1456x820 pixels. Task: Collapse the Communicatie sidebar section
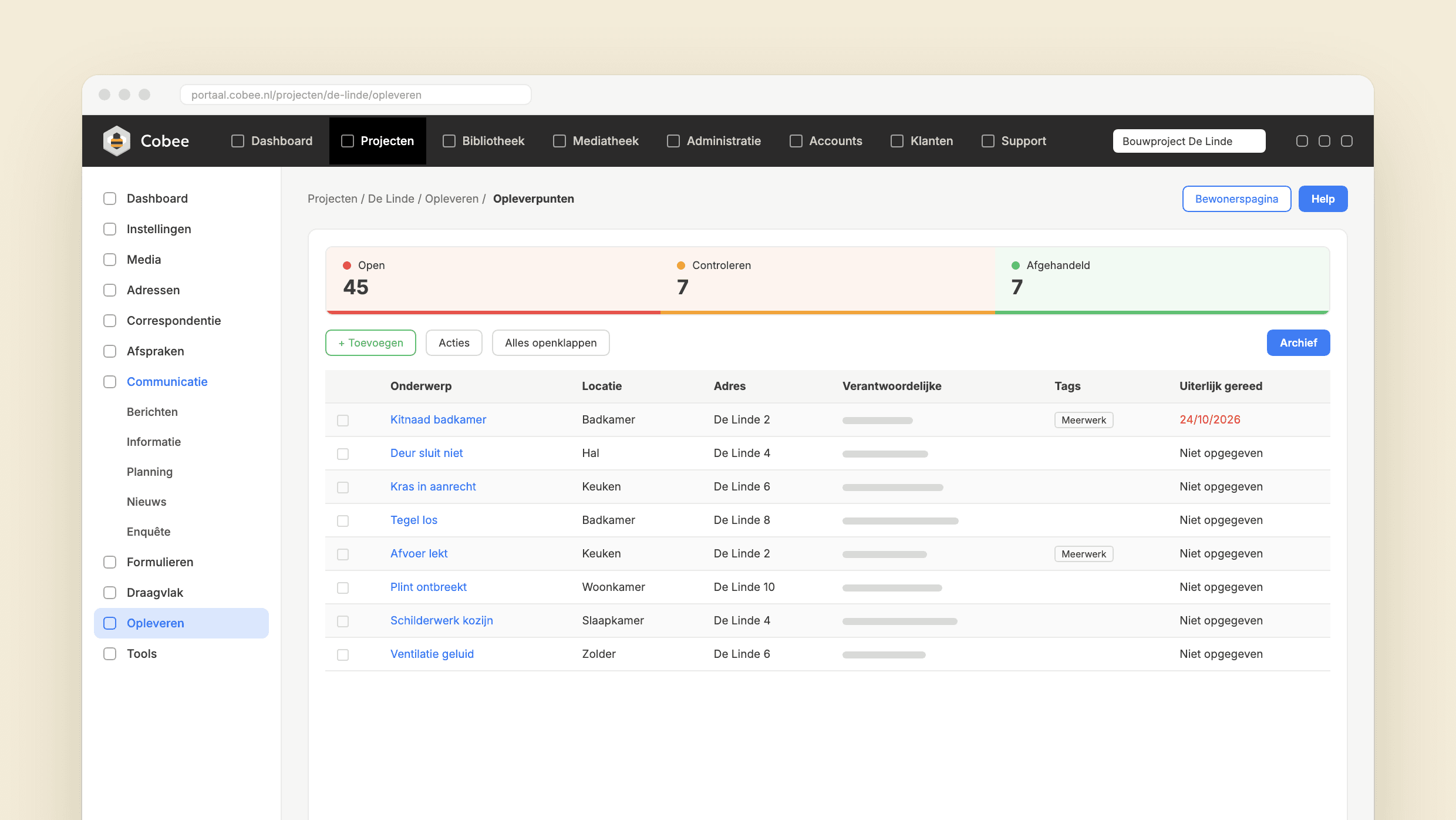(167, 382)
